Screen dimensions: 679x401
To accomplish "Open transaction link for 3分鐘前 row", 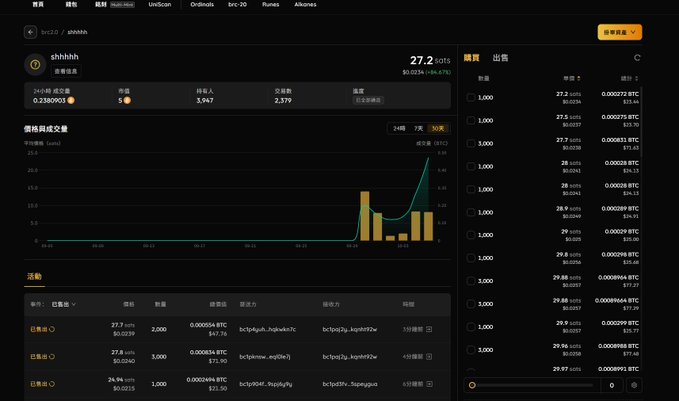I will 429,329.
